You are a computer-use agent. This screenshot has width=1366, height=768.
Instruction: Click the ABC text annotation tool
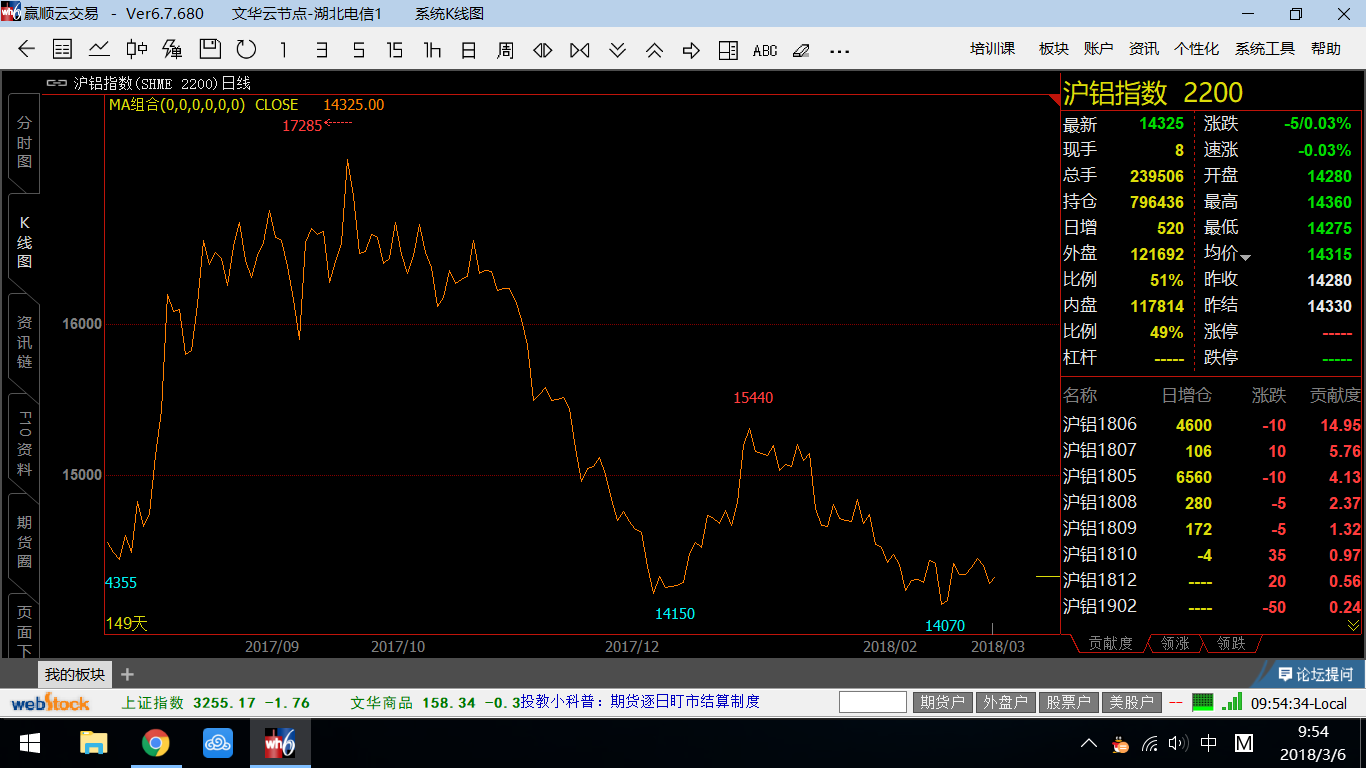[765, 50]
